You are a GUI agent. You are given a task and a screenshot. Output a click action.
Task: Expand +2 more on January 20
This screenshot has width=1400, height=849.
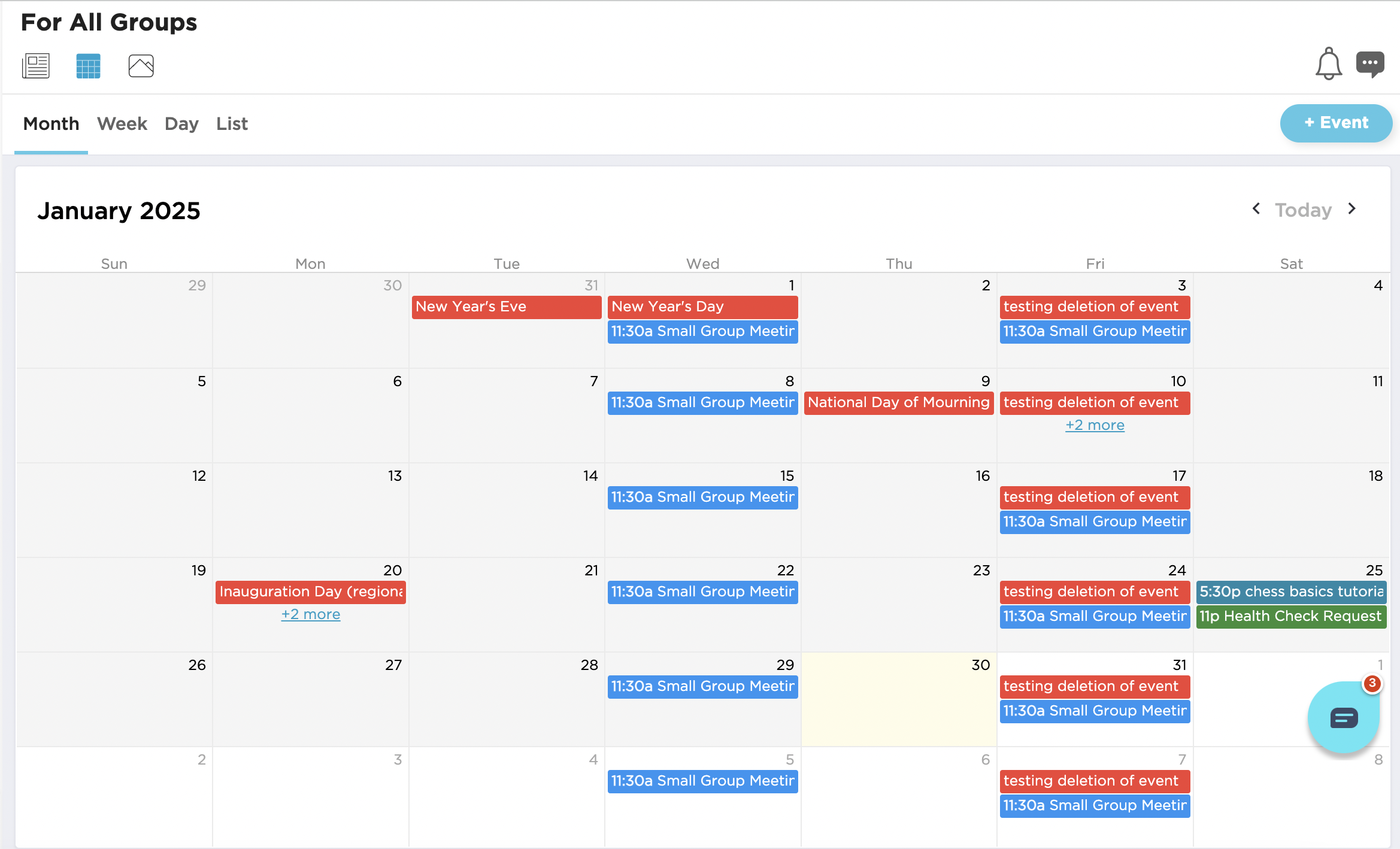311,614
